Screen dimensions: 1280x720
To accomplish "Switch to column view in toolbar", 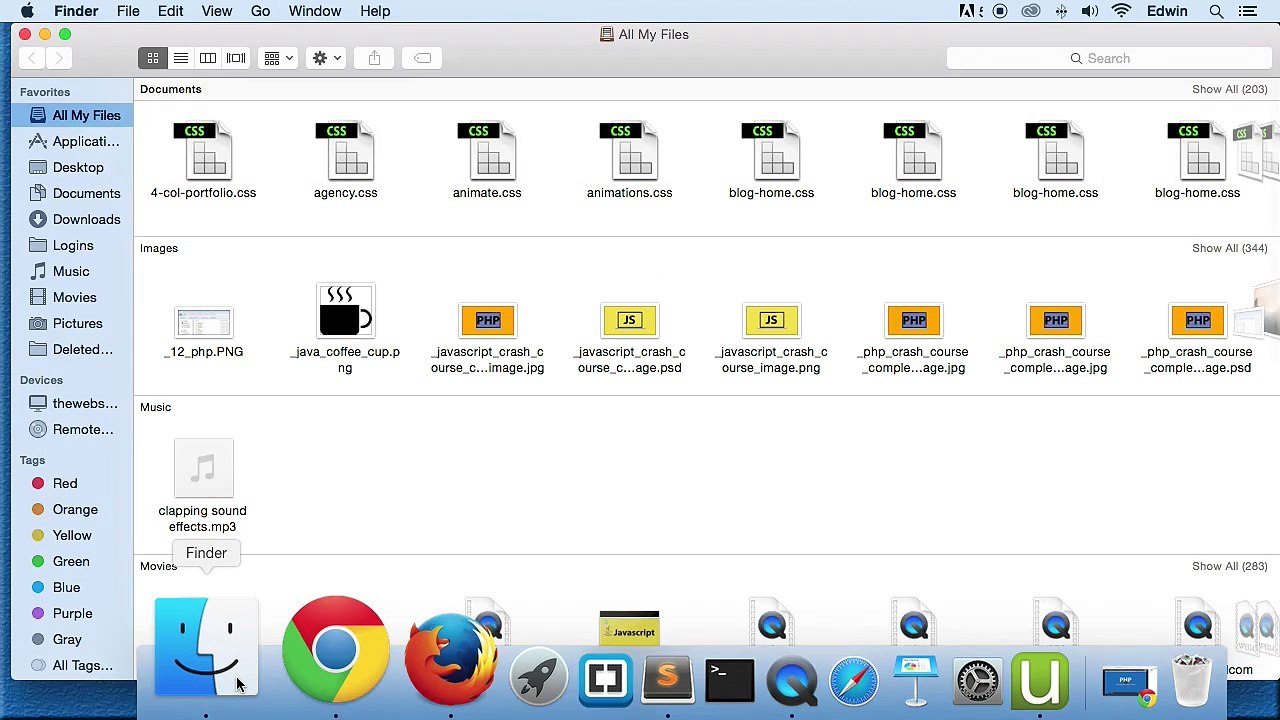I will pos(208,58).
